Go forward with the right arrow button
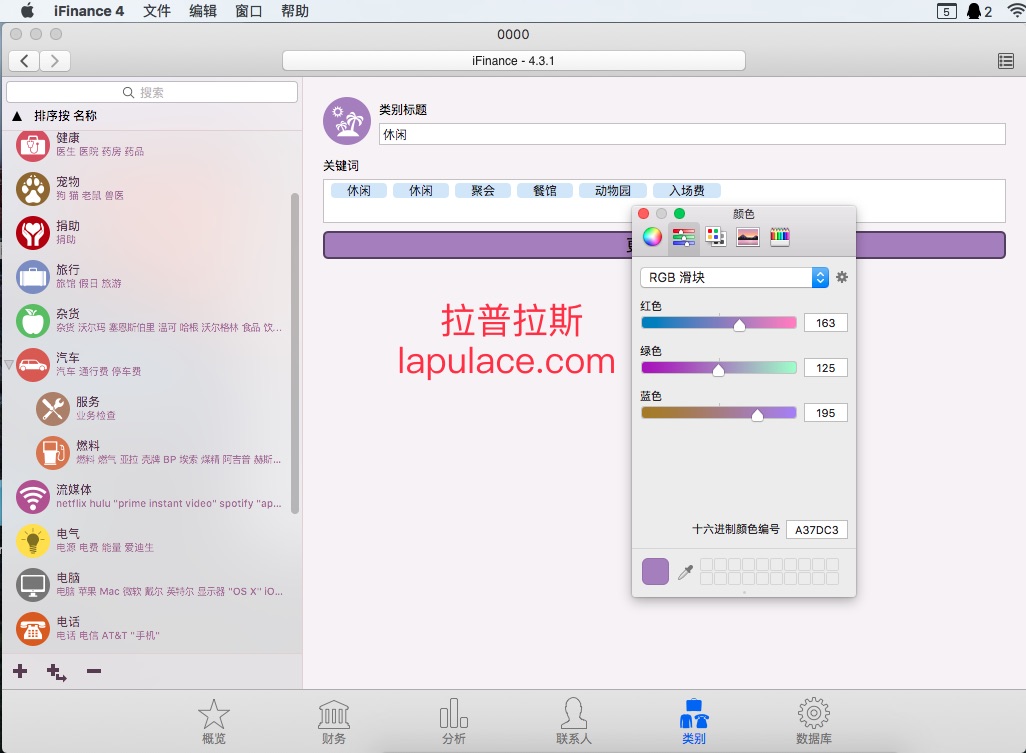The width and height of the screenshot is (1026, 753). (55, 61)
